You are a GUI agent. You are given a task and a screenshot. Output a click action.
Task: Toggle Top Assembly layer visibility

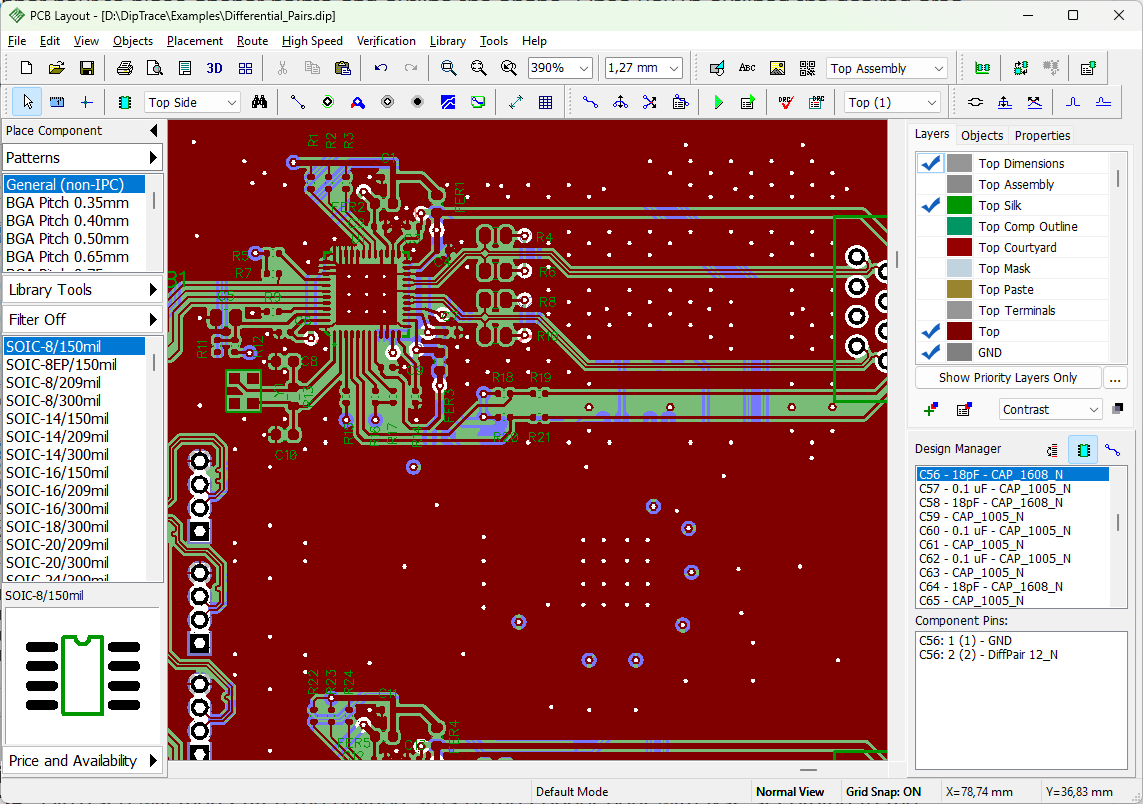pos(930,184)
